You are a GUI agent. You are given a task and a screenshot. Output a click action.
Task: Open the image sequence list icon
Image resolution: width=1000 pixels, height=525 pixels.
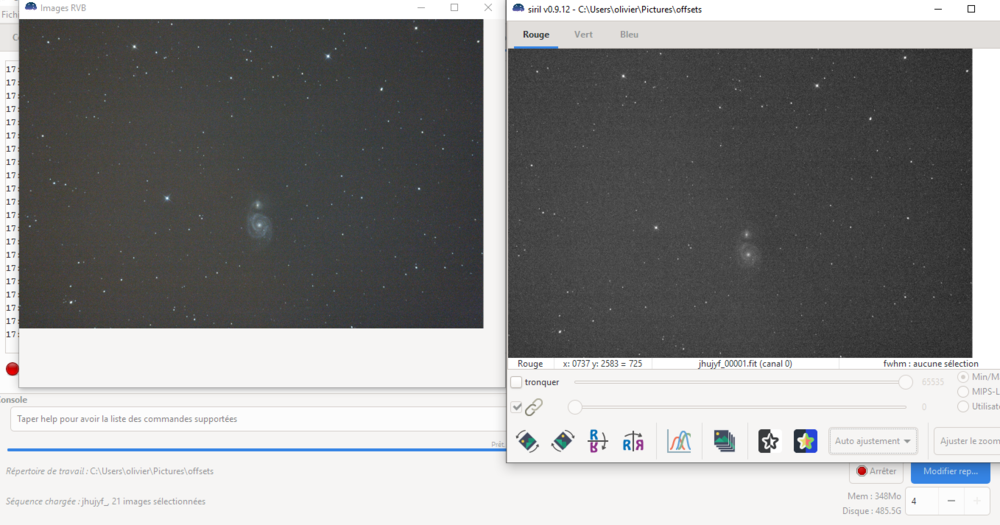tap(724, 441)
